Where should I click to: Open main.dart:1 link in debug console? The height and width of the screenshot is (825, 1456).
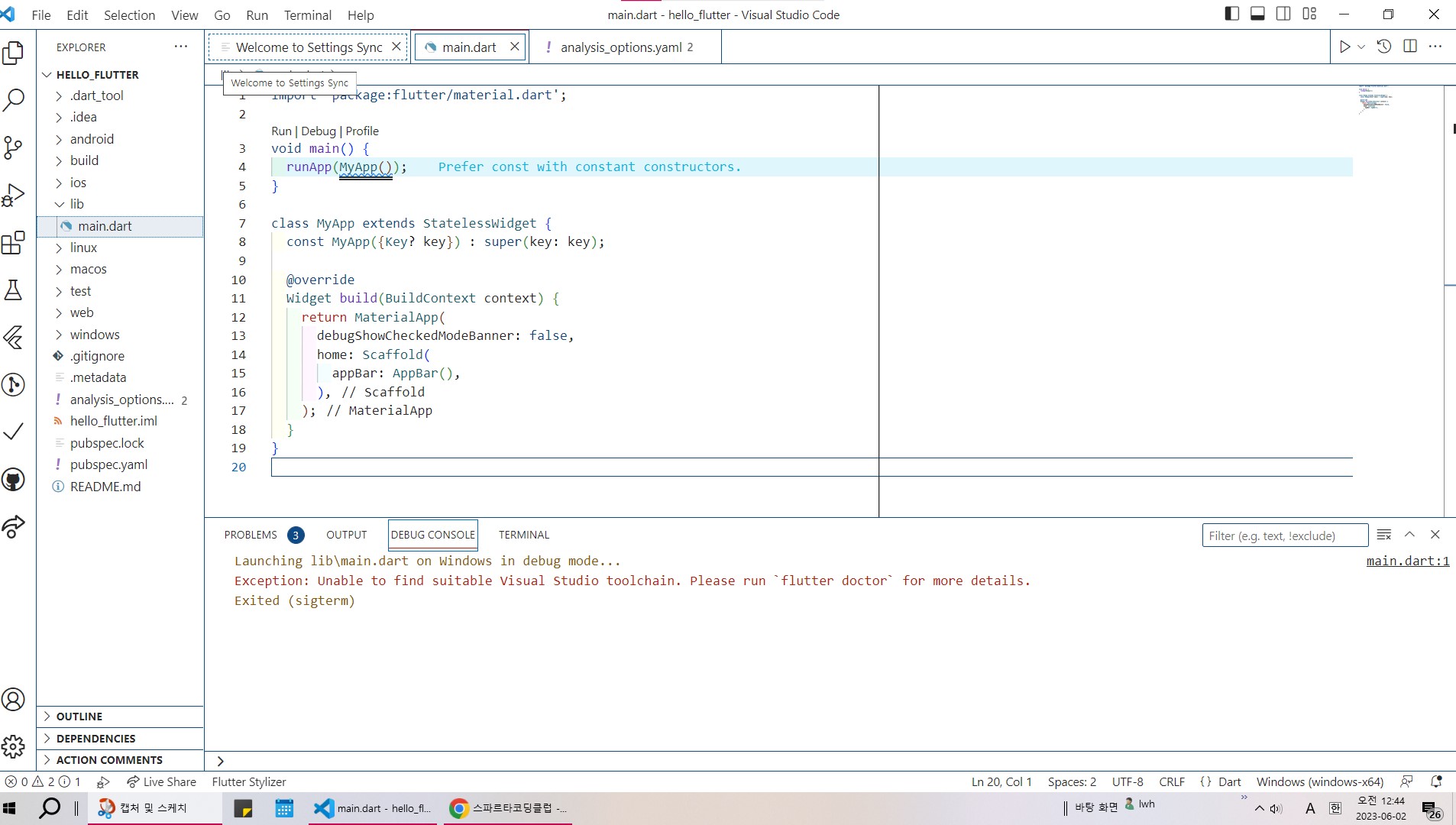pos(1408,561)
